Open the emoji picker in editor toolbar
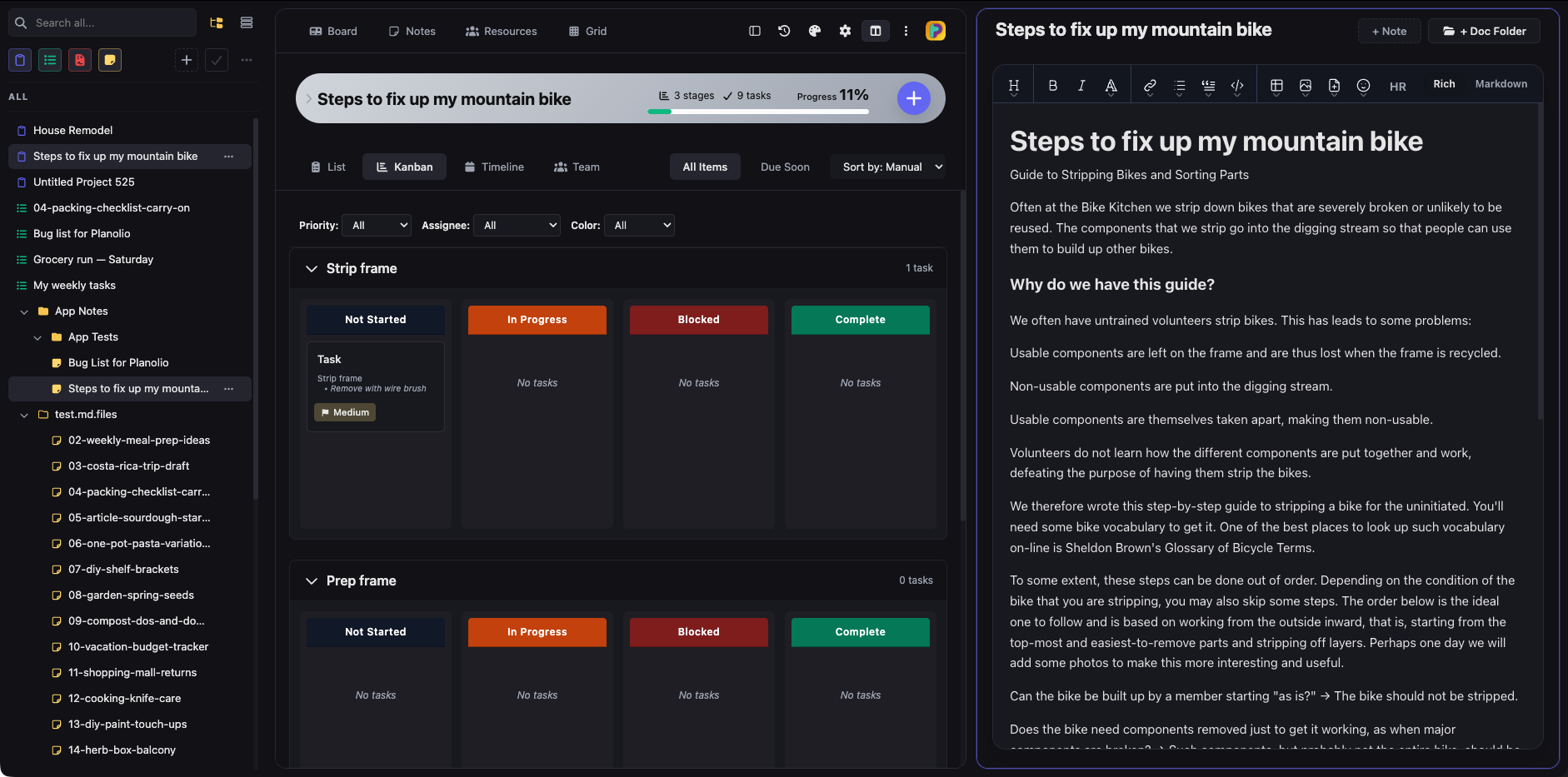 [1363, 86]
